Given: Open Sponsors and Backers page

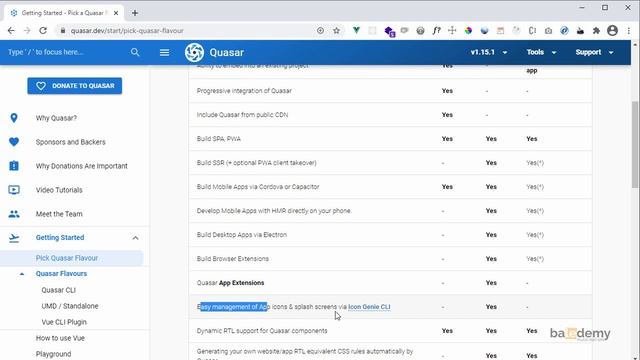Looking at the screenshot, I should pos(71,142).
